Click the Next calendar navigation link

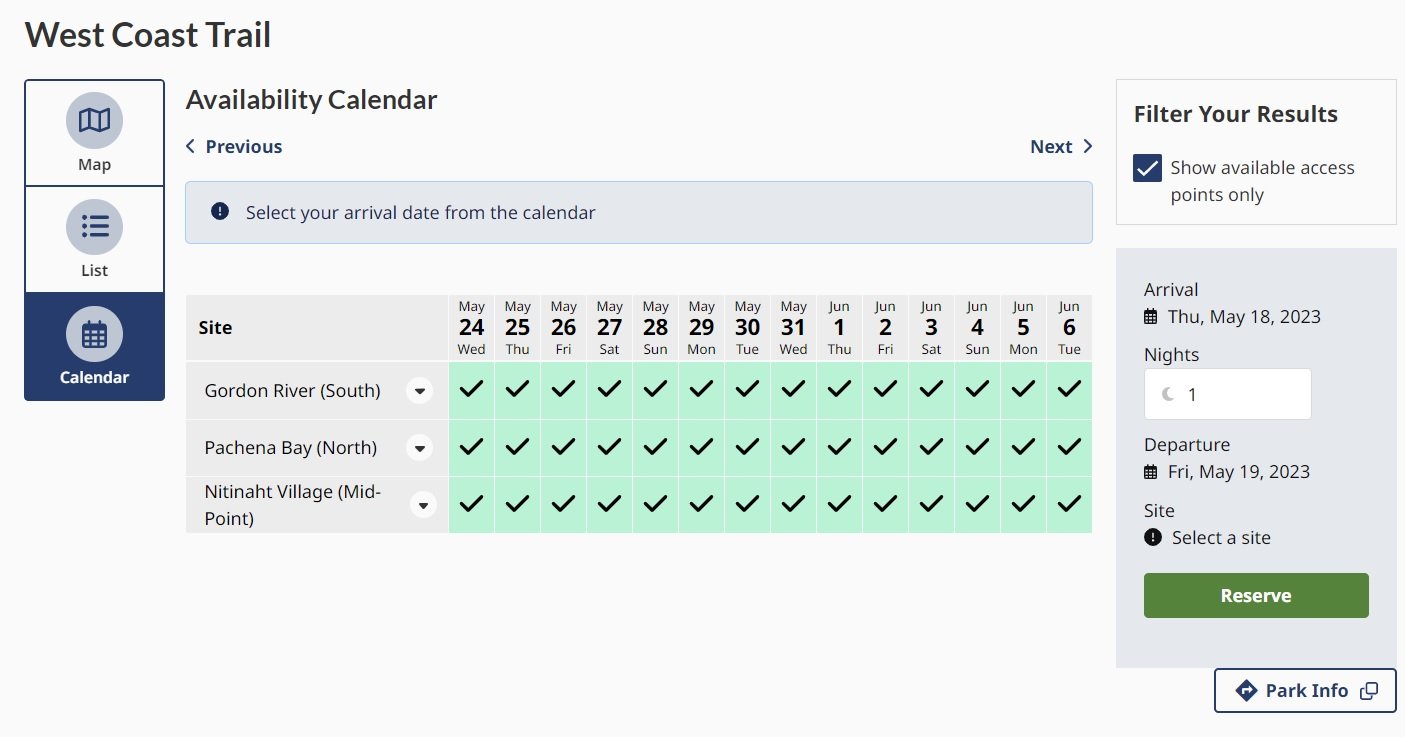pos(1060,146)
